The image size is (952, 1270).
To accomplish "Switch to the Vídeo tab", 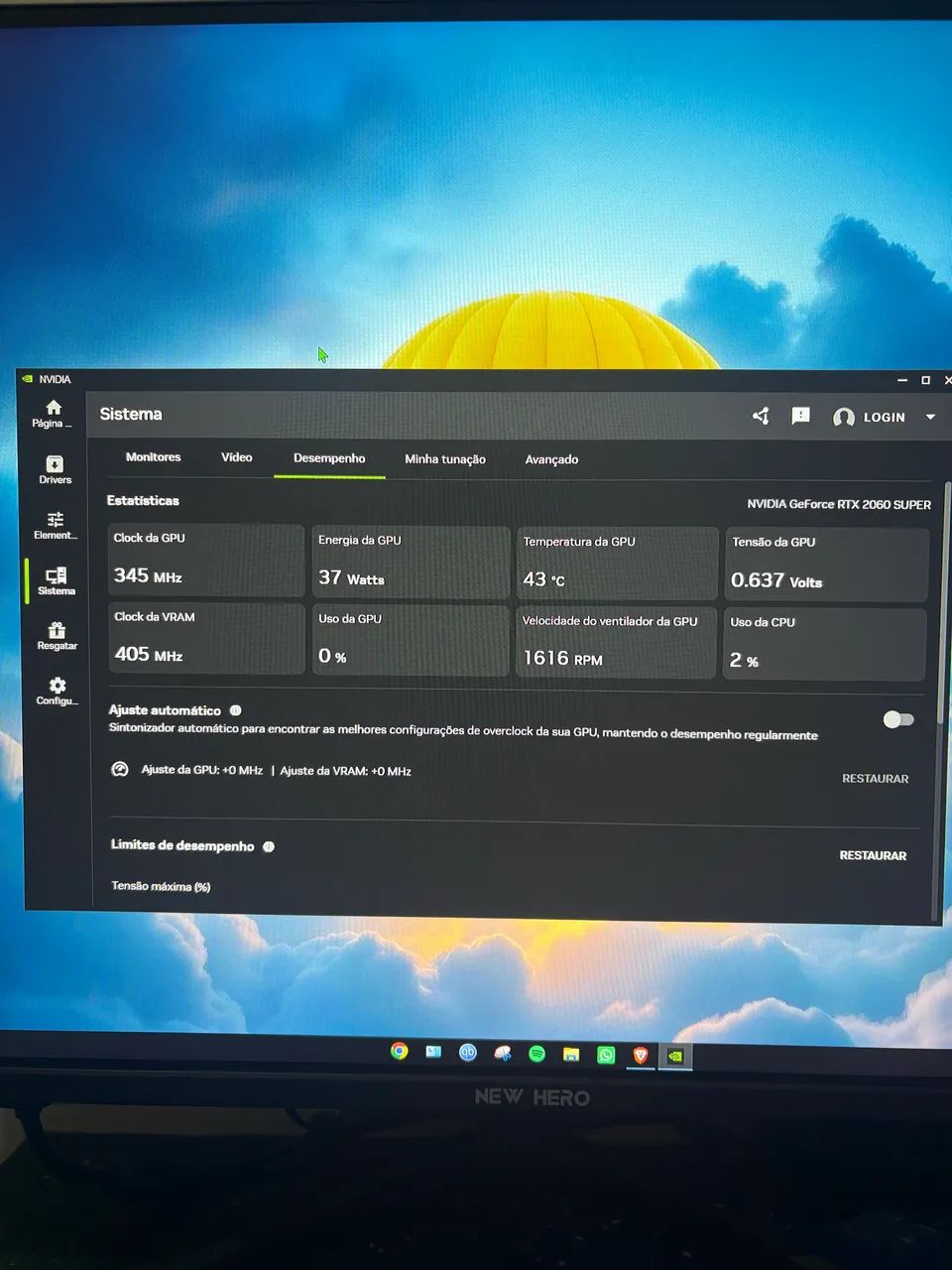I will (236, 457).
